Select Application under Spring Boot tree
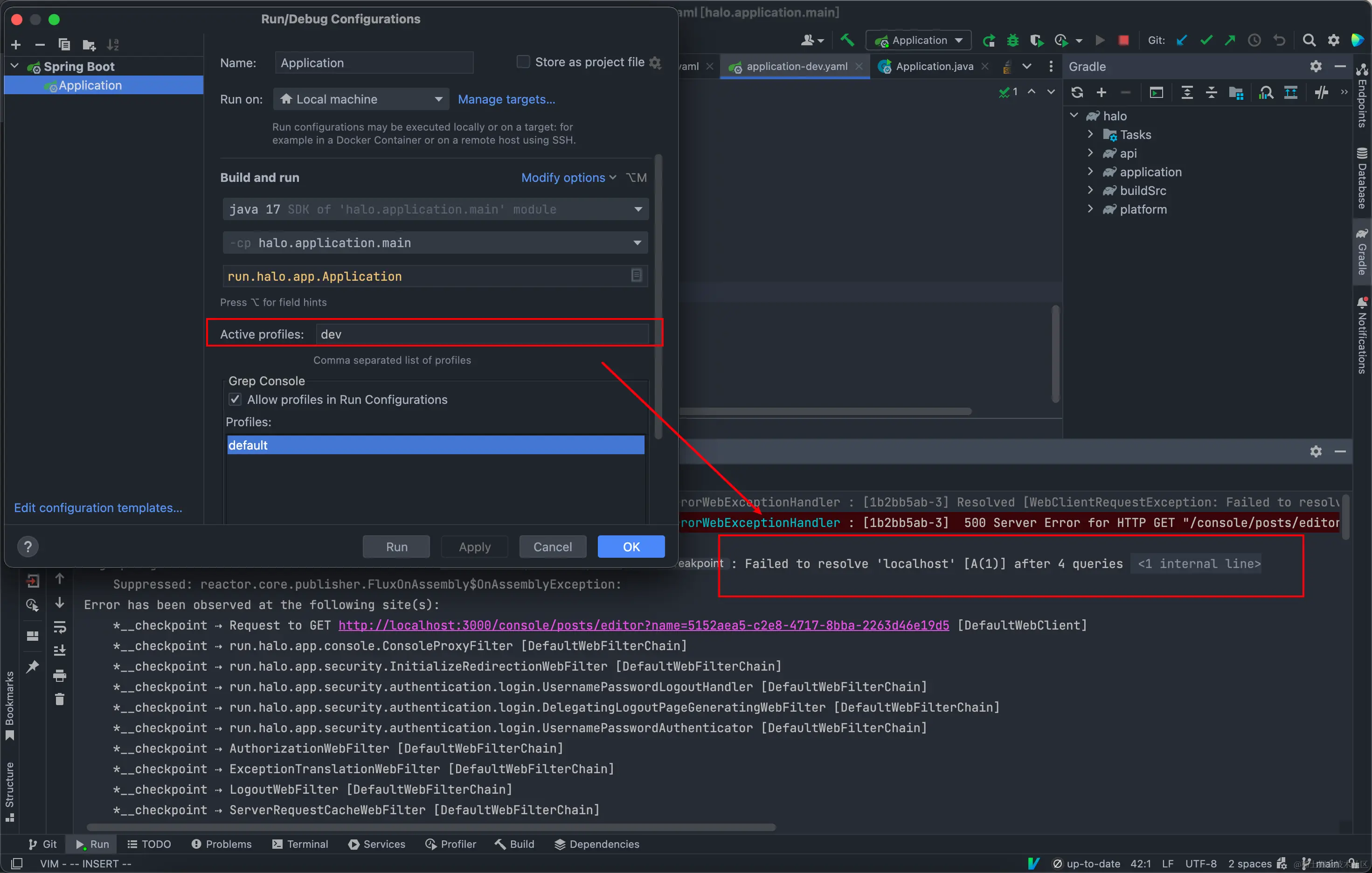The height and width of the screenshot is (873, 1372). pos(103,85)
